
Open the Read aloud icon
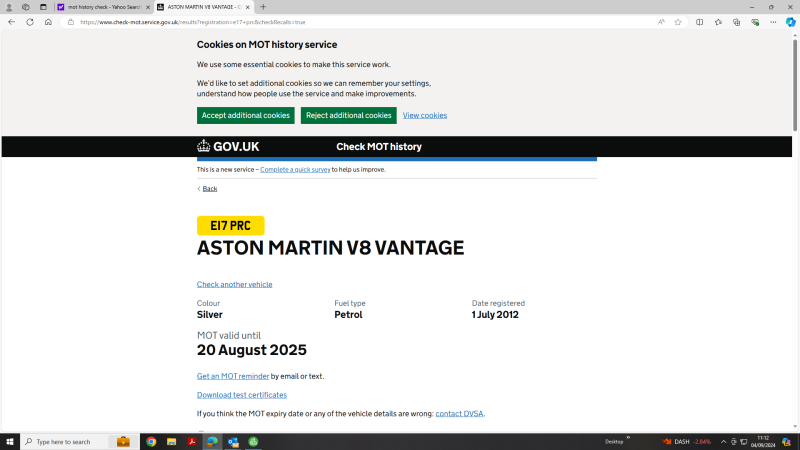pos(661,22)
